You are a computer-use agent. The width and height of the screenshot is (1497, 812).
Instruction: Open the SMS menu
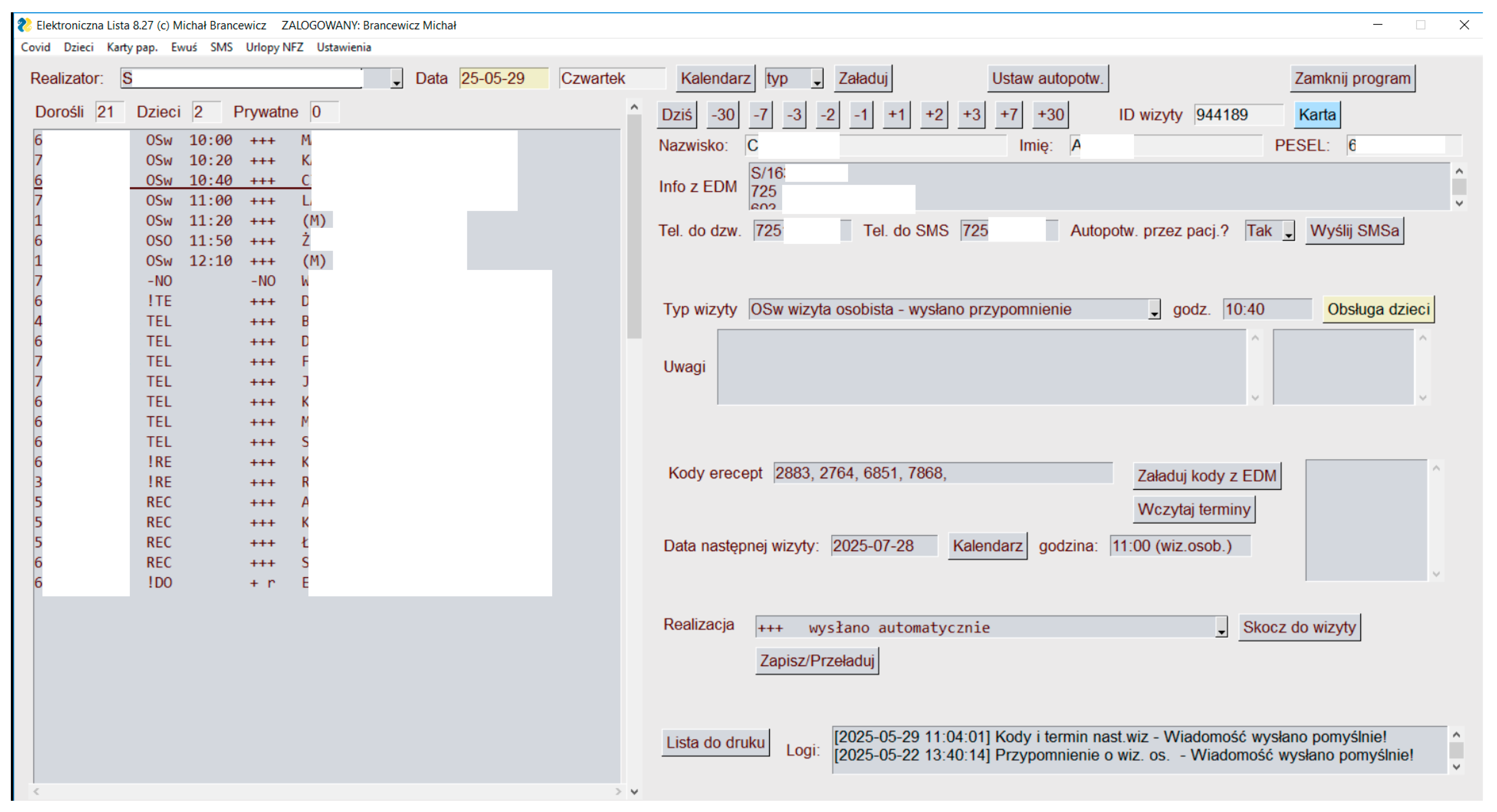pos(221,47)
